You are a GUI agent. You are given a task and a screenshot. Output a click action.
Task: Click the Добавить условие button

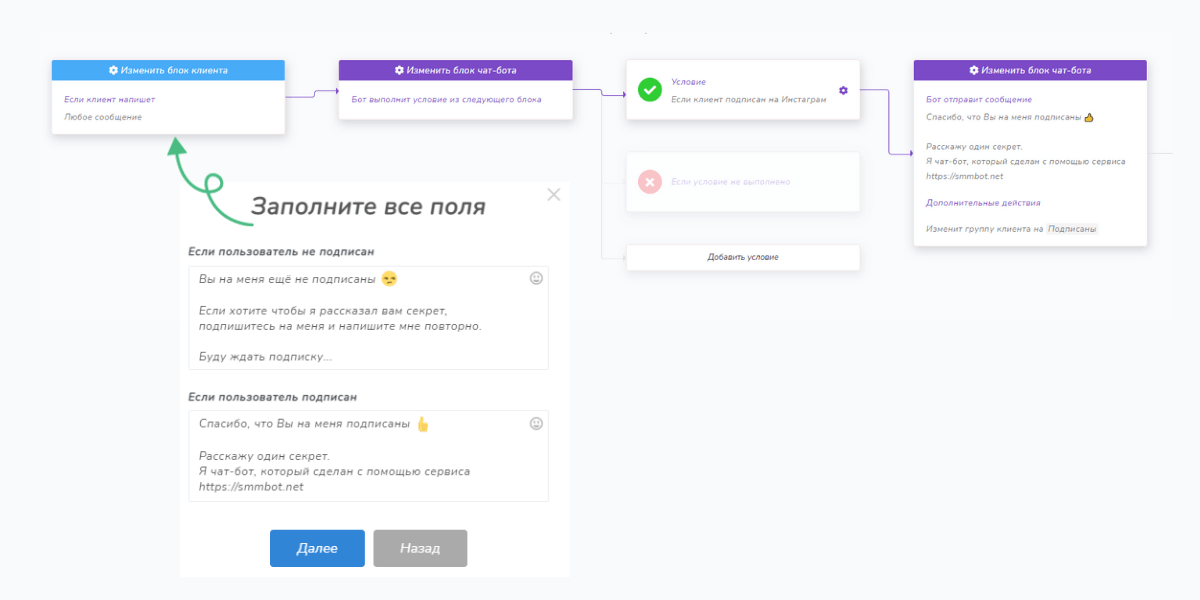pyautogui.click(x=743, y=257)
